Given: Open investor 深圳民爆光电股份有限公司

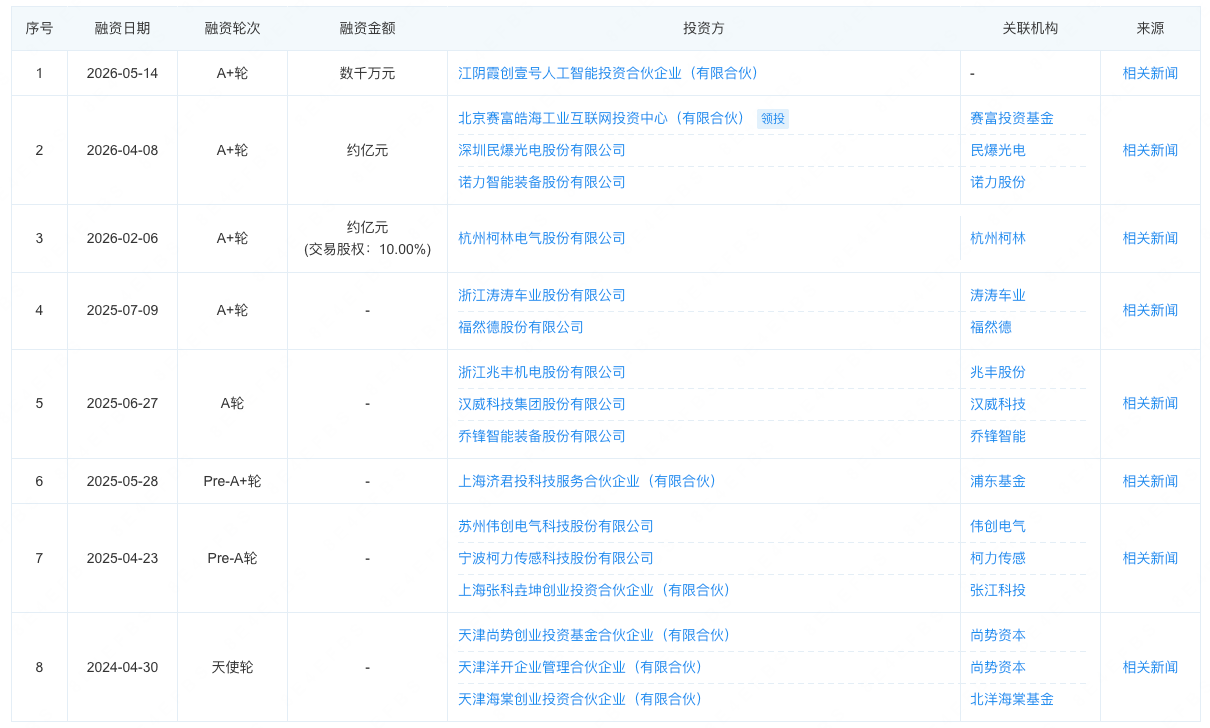Looking at the screenshot, I should [542, 150].
